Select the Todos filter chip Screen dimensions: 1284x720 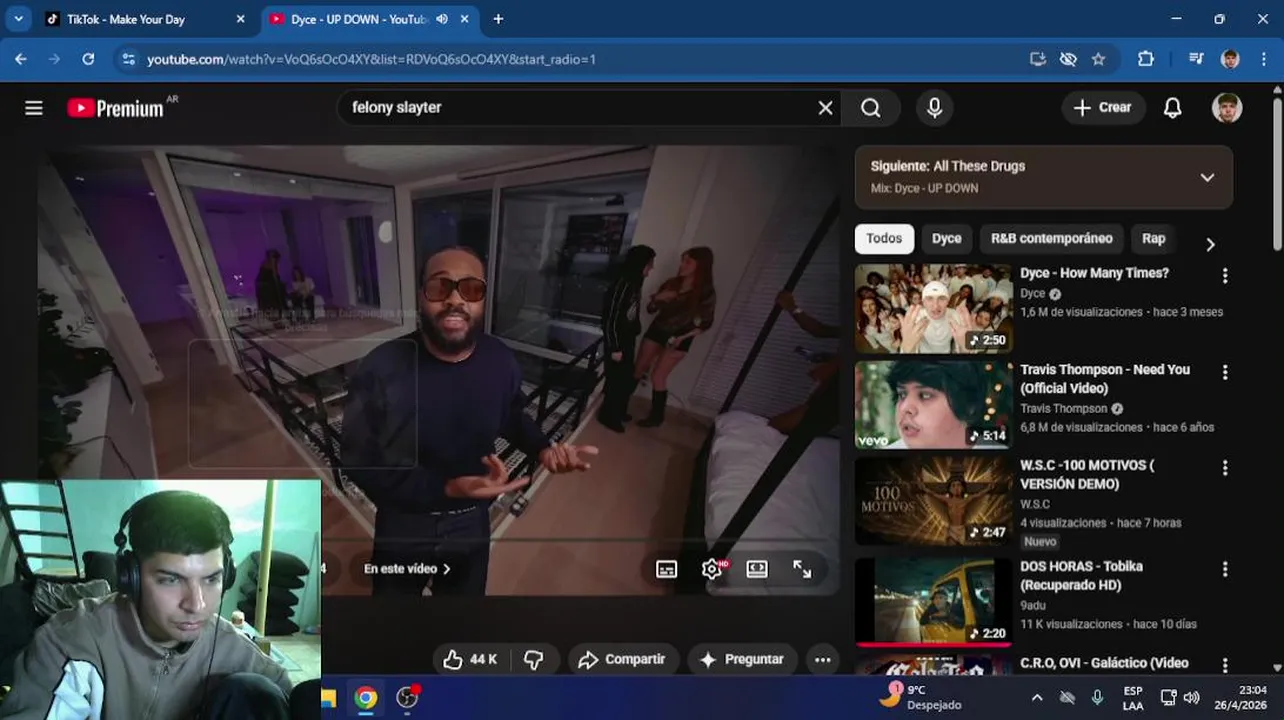point(884,239)
